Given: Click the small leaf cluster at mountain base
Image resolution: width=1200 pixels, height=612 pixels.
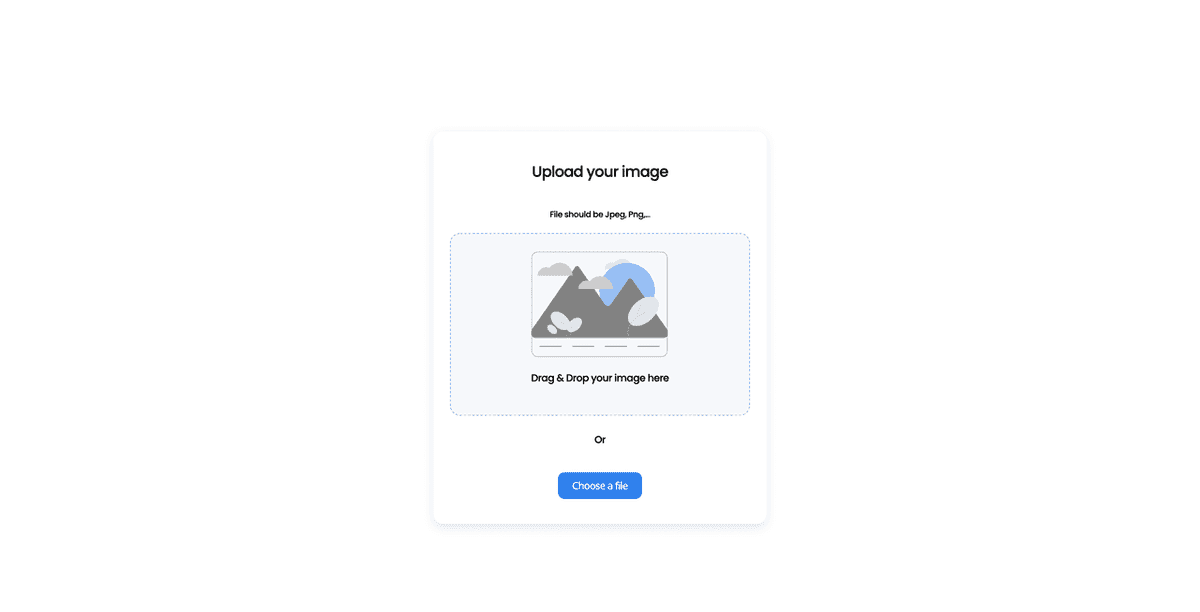Looking at the screenshot, I should tap(564, 323).
